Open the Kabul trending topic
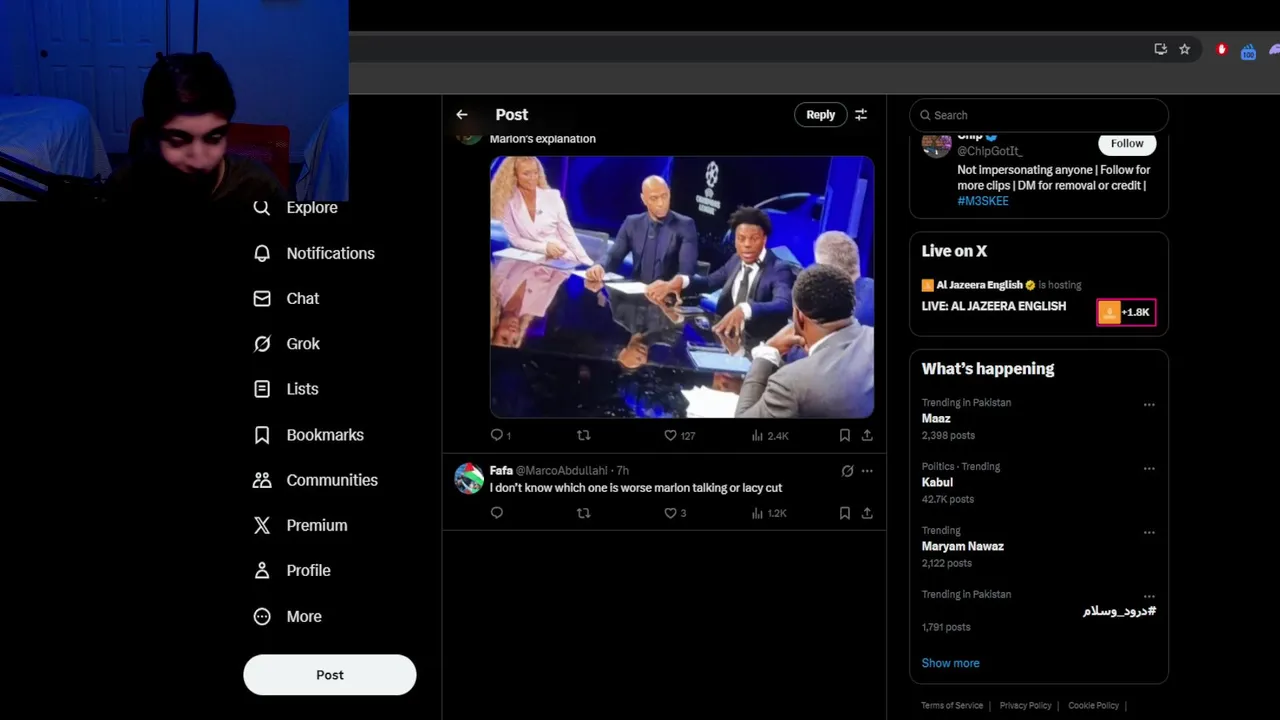The width and height of the screenshot is (1280, 720). [937, 482]
